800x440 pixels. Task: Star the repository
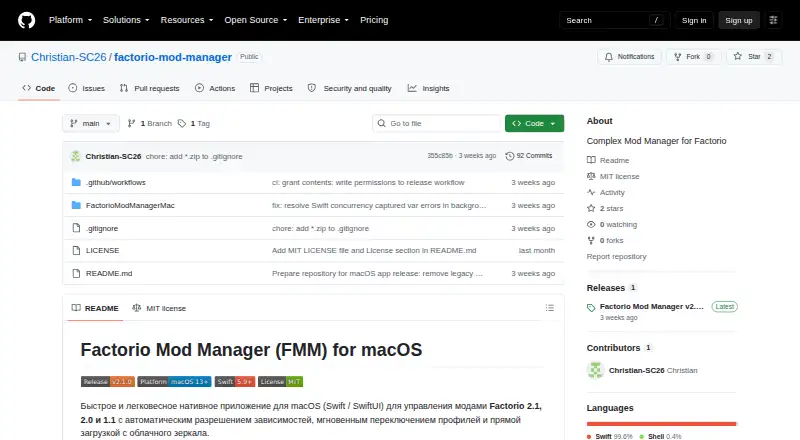754,57
